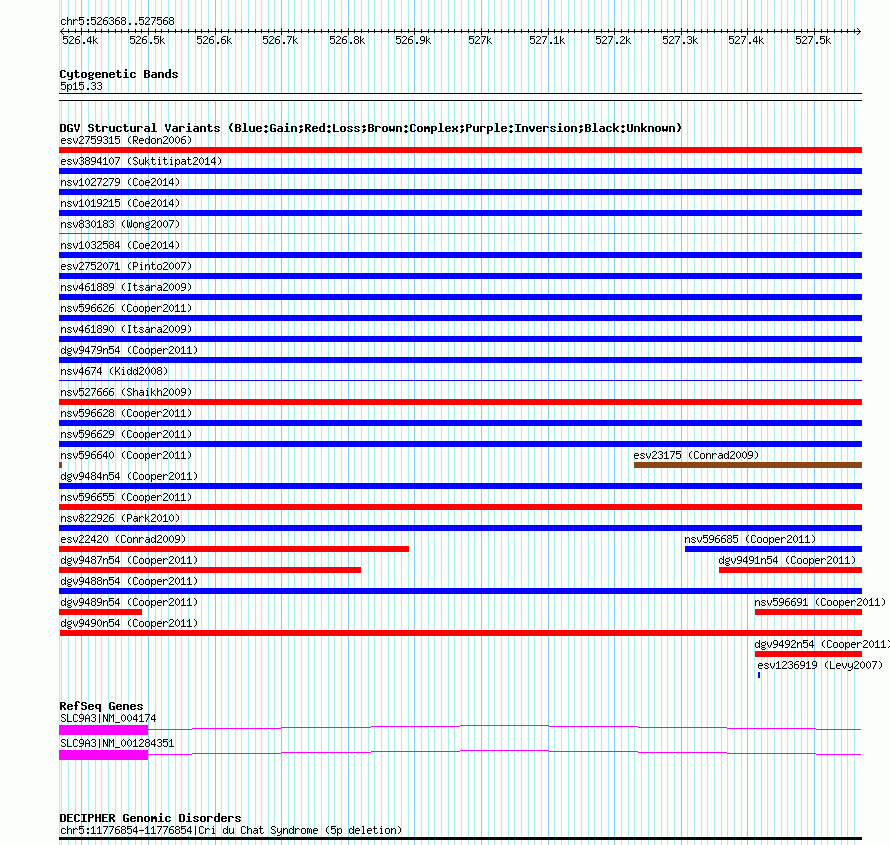
Task: Click the 5p15.33 band label
Action: tap(81, 86)
